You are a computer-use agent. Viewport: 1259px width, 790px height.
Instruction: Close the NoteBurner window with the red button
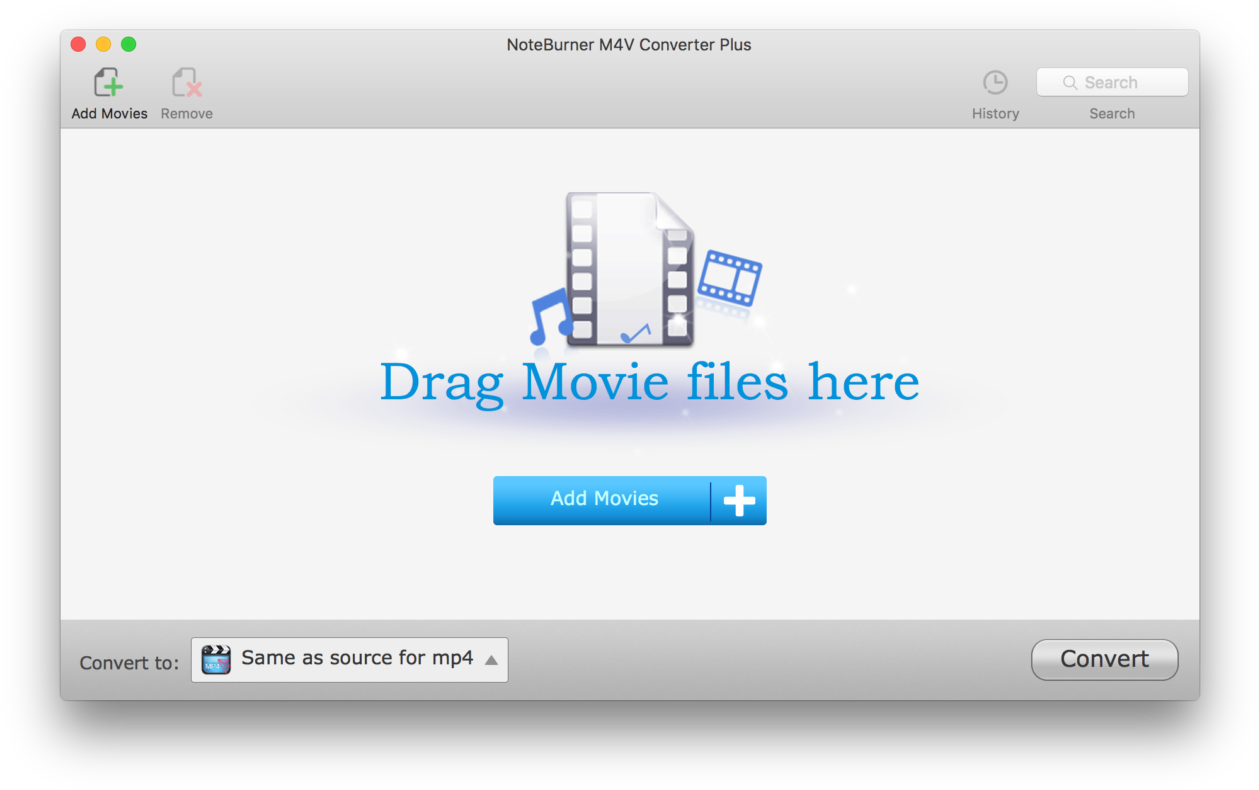click(x=78, y=44)
